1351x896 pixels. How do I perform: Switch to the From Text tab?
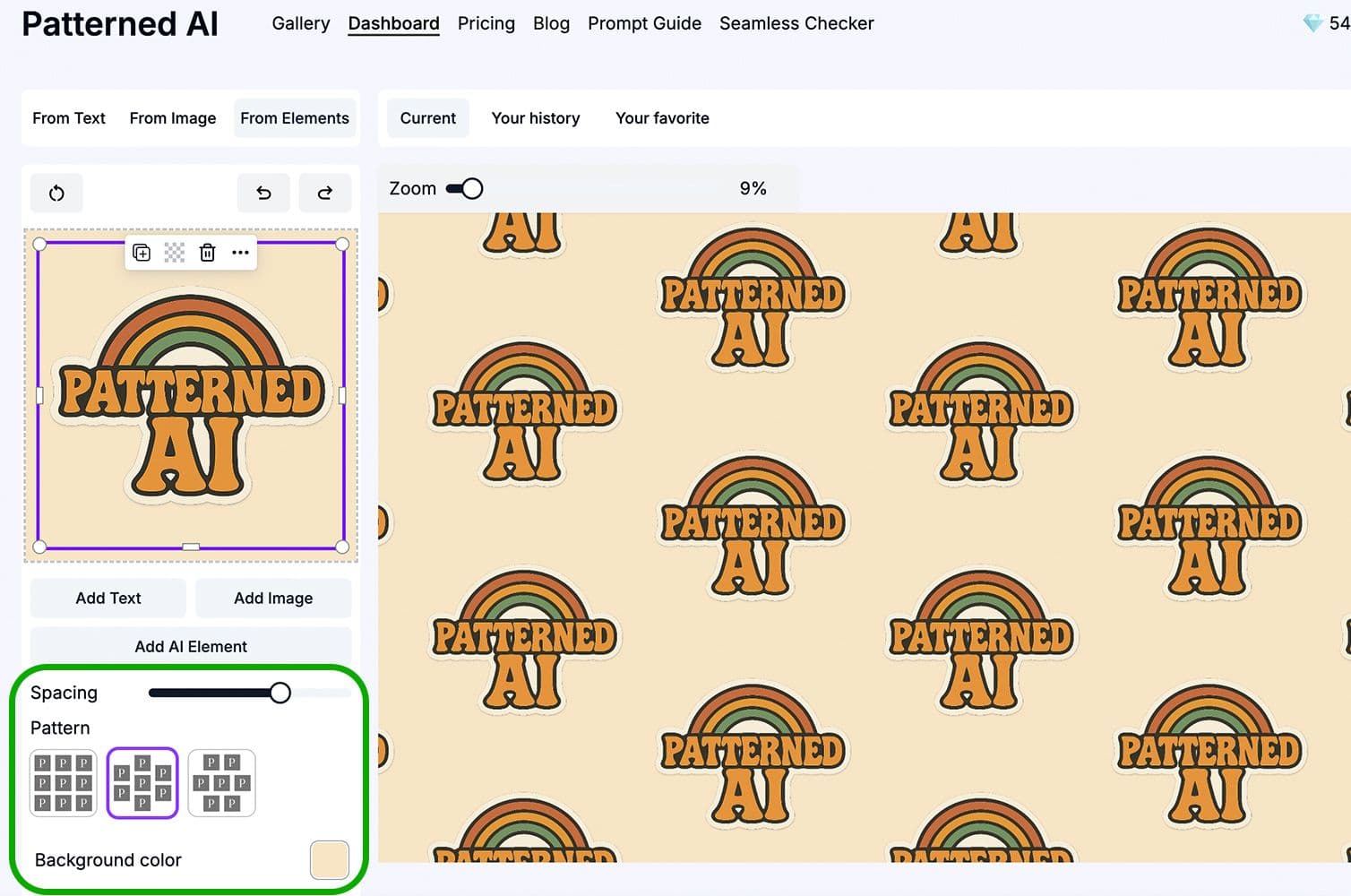(68, 117)
